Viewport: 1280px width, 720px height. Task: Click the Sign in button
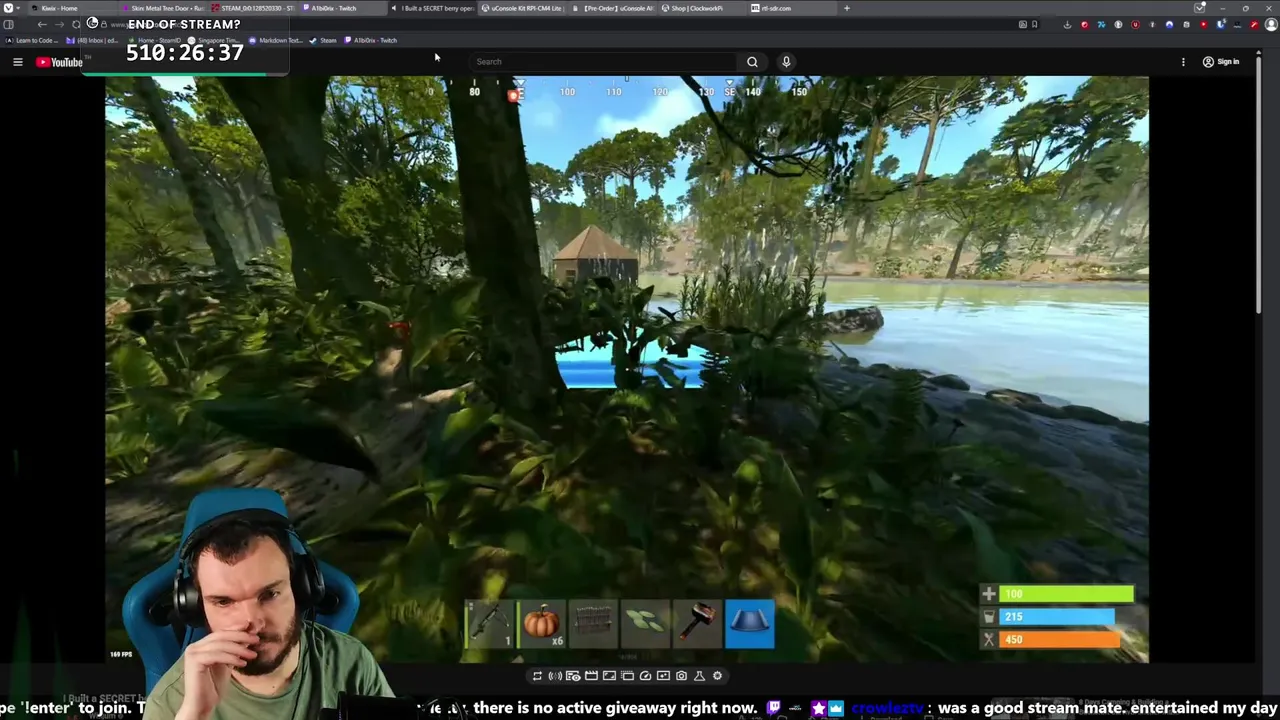[x=1221, y=62]
